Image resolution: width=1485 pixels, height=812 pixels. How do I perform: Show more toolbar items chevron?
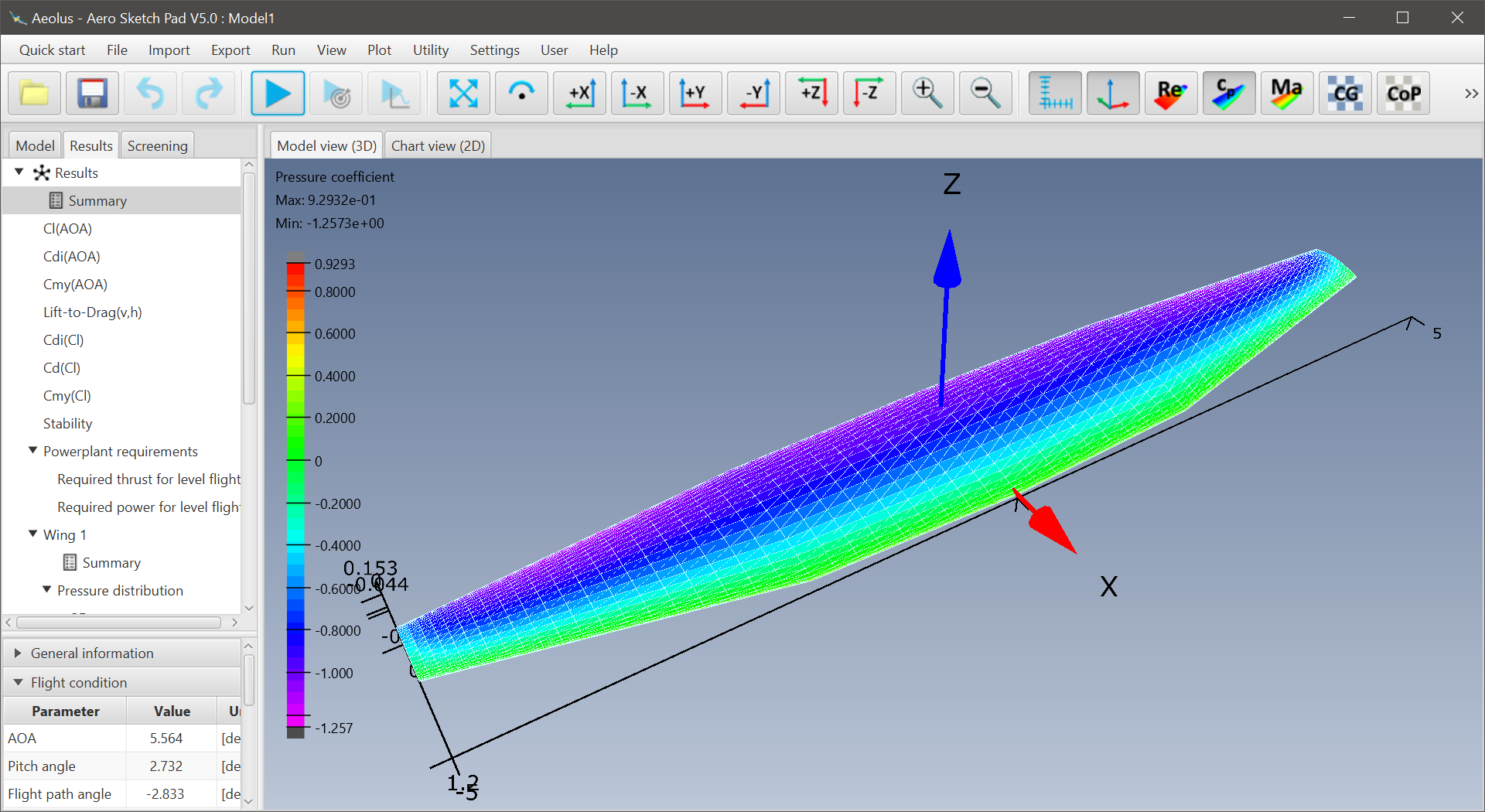[1471, 94]
